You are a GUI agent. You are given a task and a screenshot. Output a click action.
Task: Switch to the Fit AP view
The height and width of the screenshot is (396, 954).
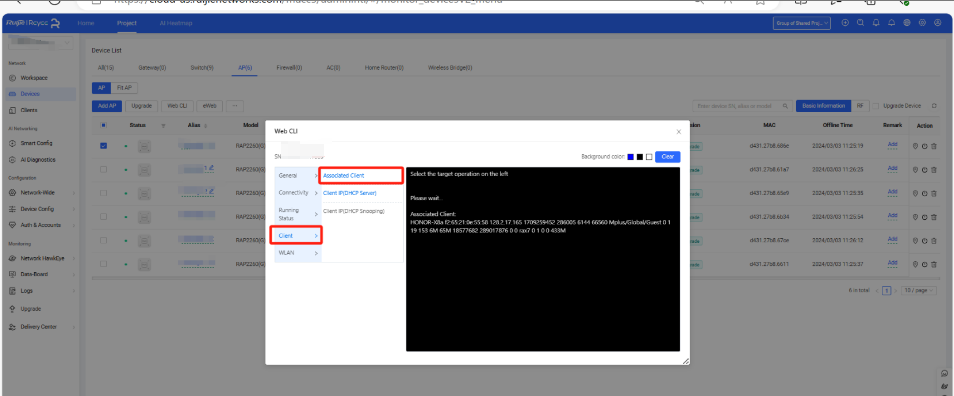(x=124, y=88)
